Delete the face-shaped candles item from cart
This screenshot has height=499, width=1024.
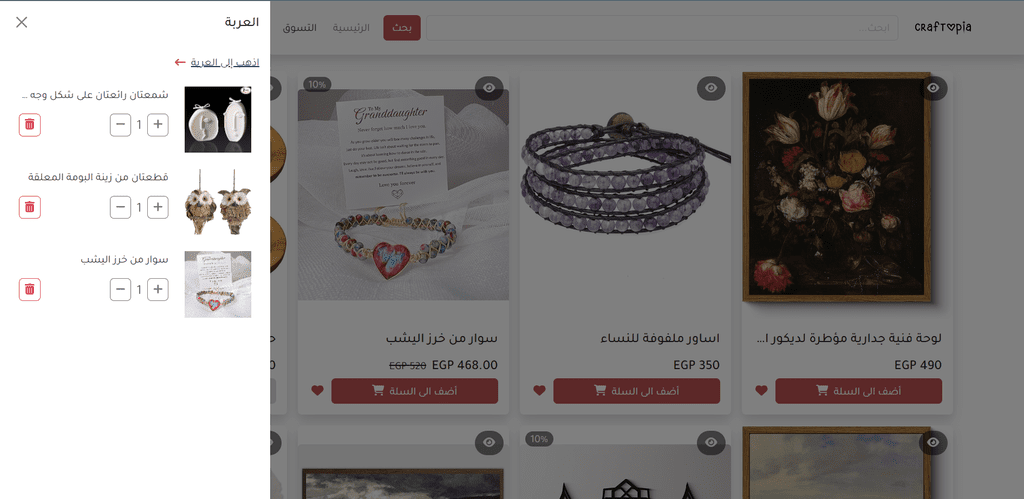coord(29,125)
